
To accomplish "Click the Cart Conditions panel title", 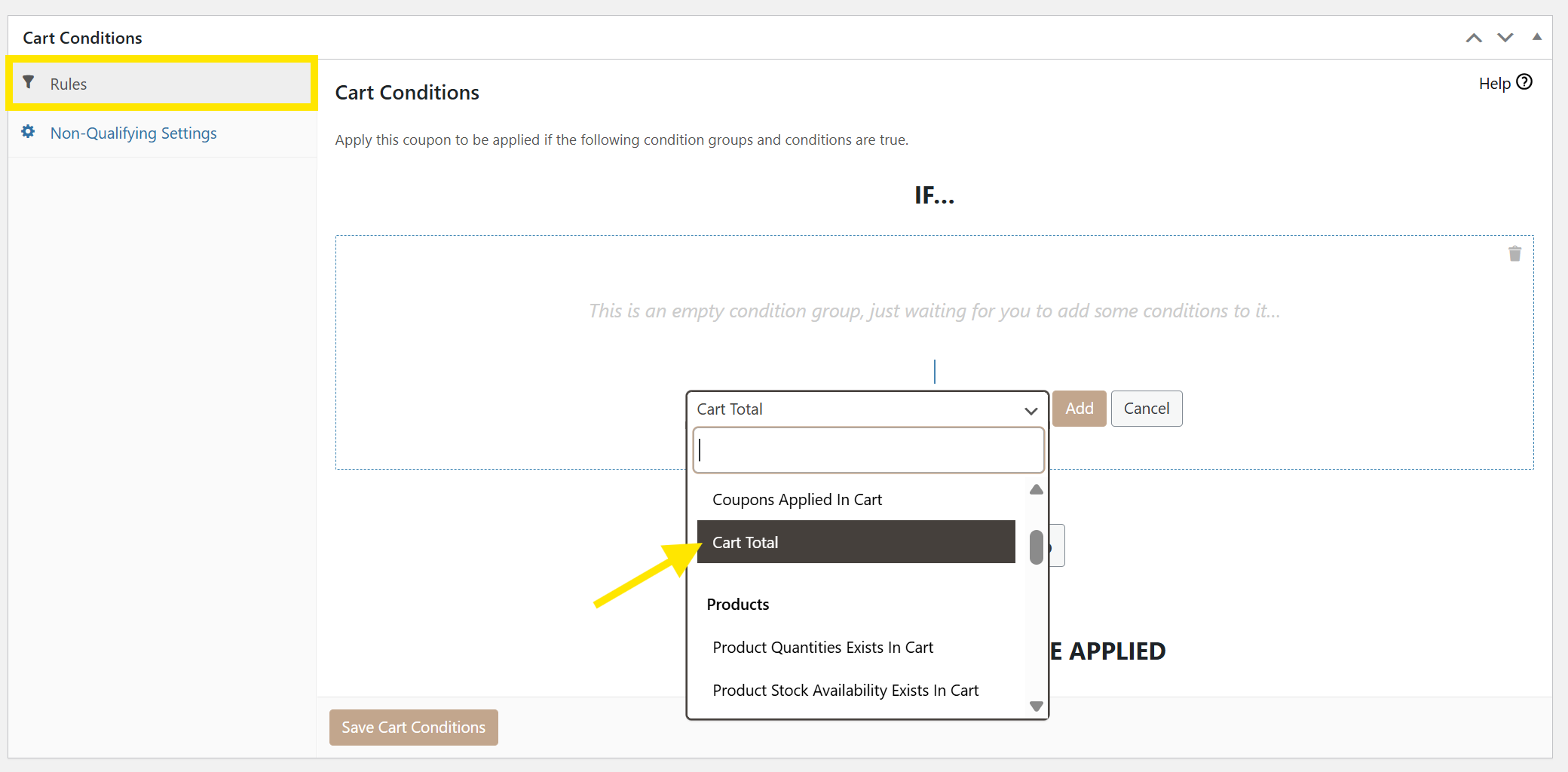I will [x=82, y=38].
